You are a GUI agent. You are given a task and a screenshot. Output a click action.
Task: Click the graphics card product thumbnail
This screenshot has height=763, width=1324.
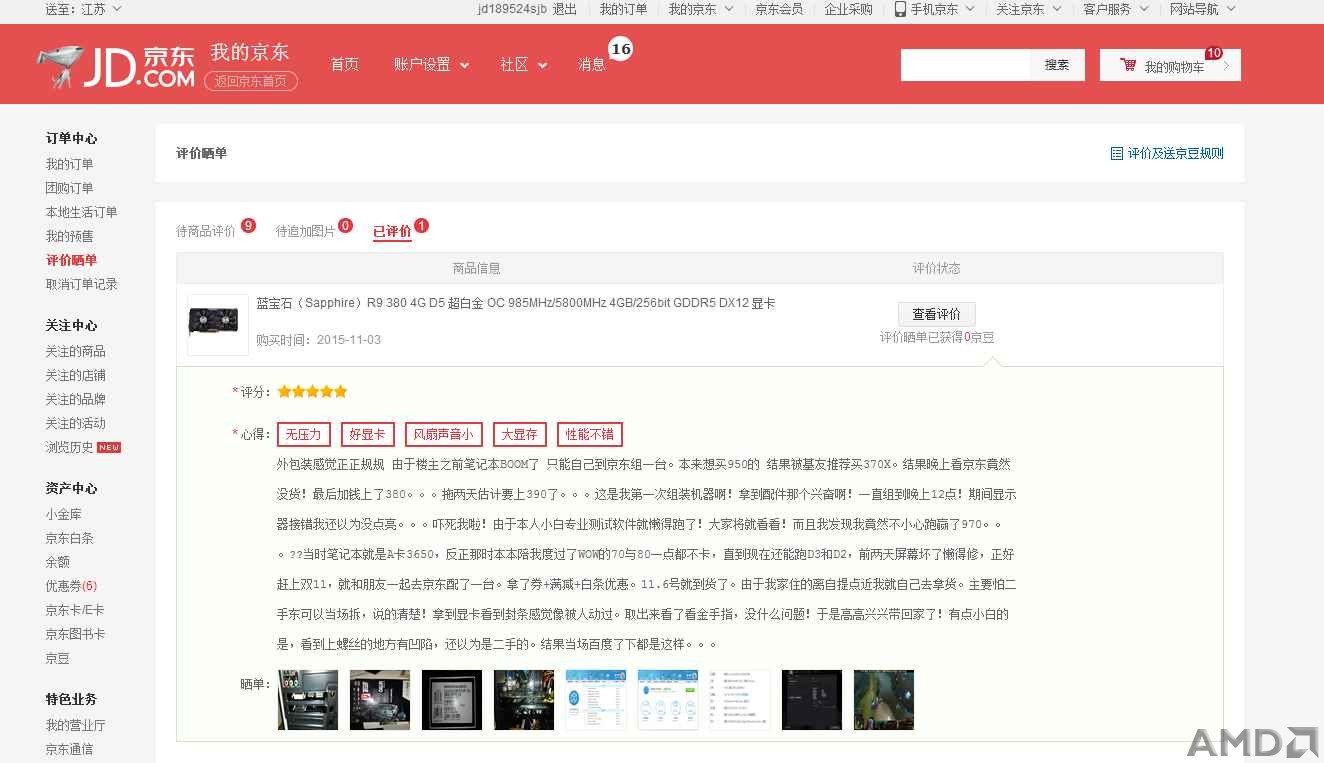click(218, 324)
